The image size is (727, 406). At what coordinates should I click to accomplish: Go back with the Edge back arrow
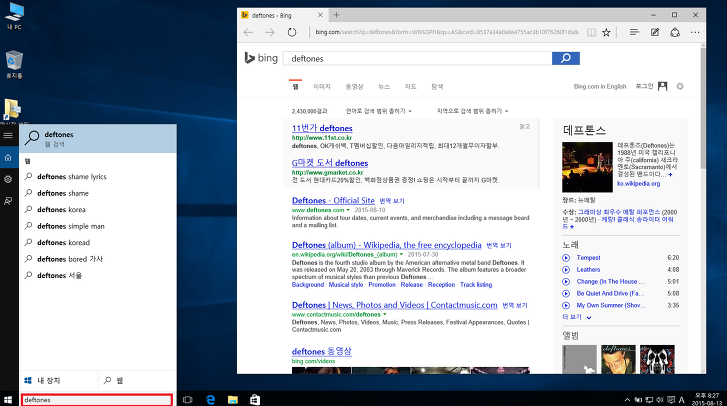249,32
